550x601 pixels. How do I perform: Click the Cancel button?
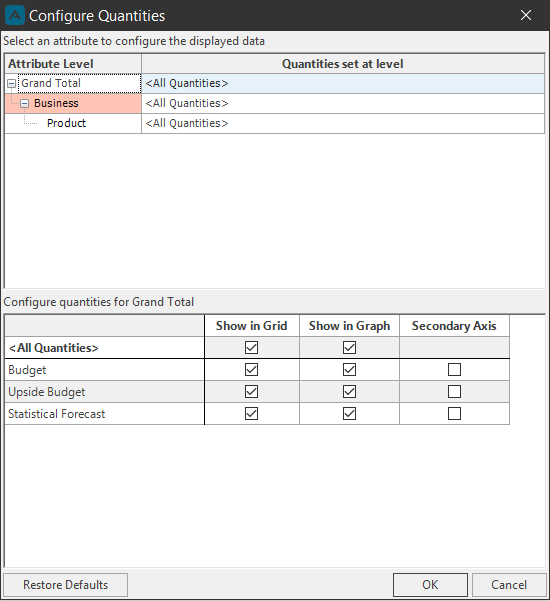509,585
